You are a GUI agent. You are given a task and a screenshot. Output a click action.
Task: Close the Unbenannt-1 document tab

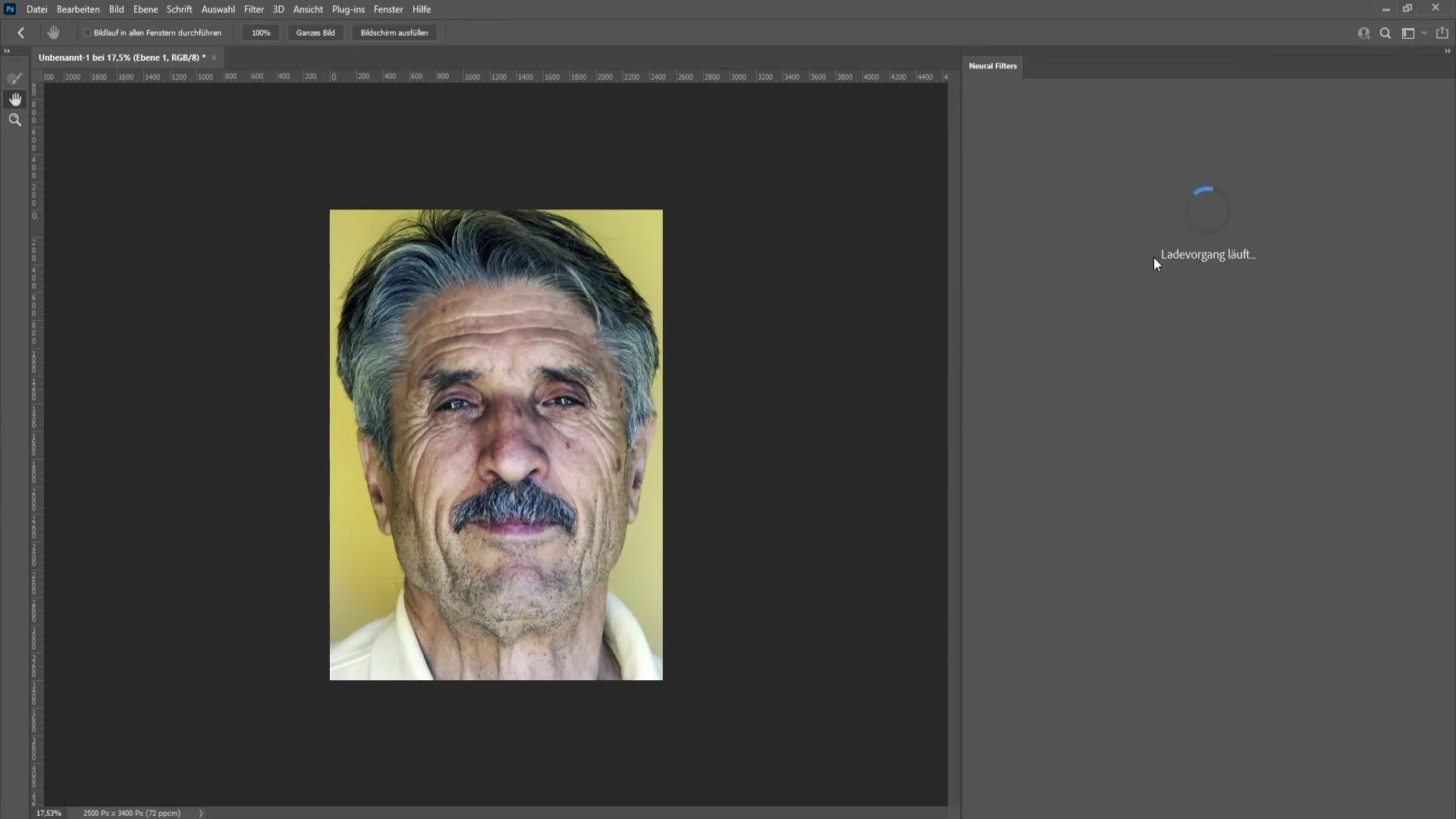(x=214, y=58)
